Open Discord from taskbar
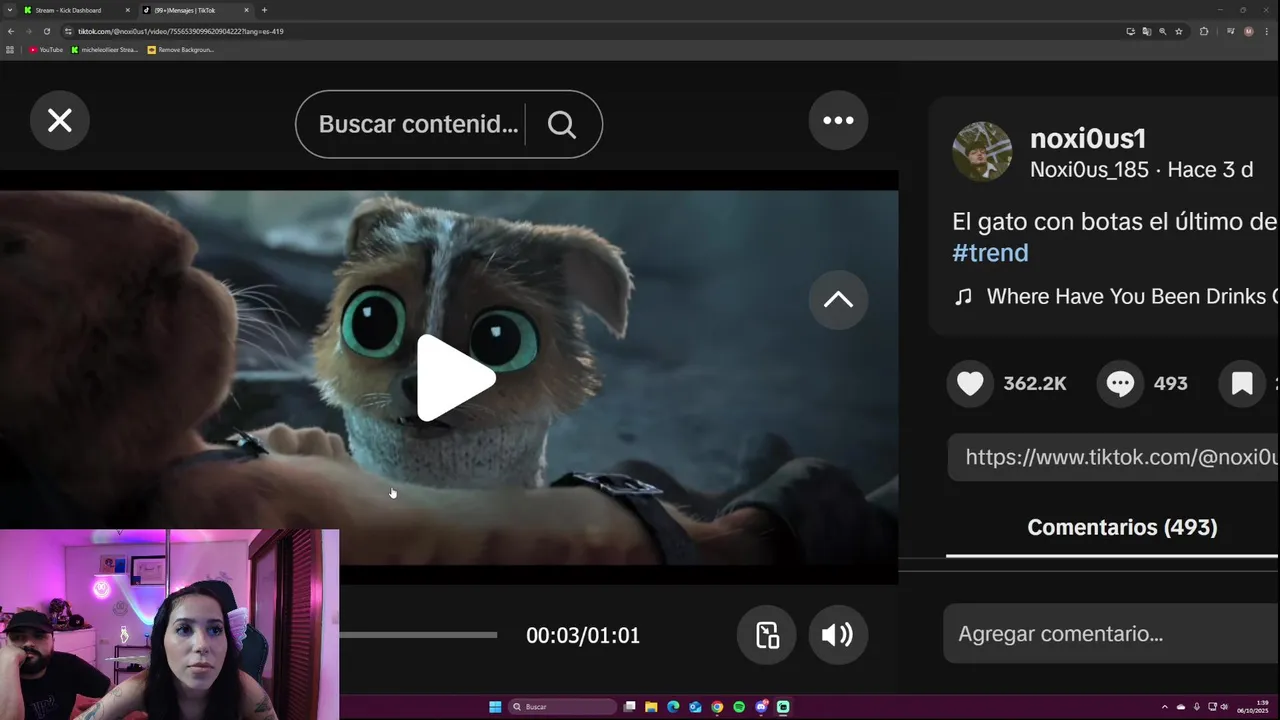The image size is (1280, 720). [761, 707]
